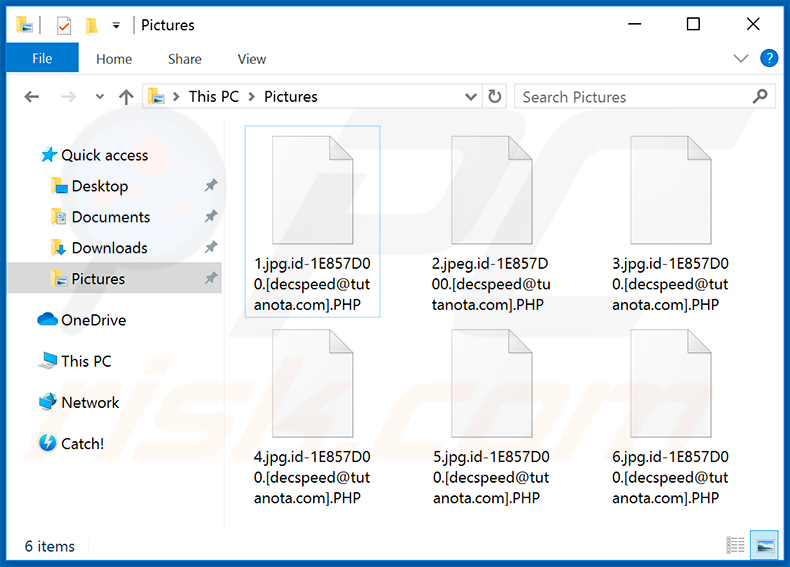790x567 pixels.
Task: Open the address bar history dropdown
Action: pyautogui.click(x=471, y=97)
